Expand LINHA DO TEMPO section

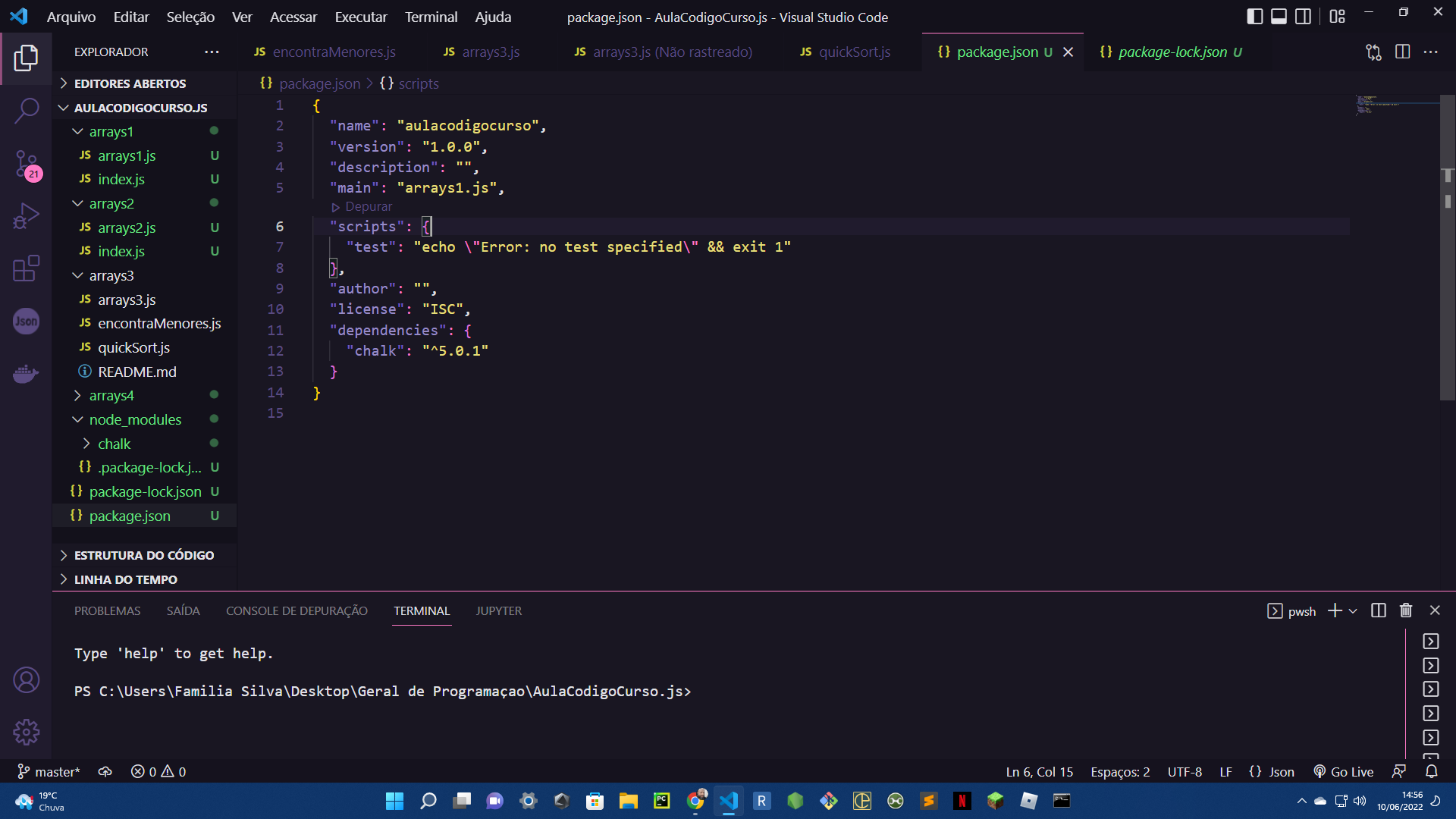coord(125,580)
